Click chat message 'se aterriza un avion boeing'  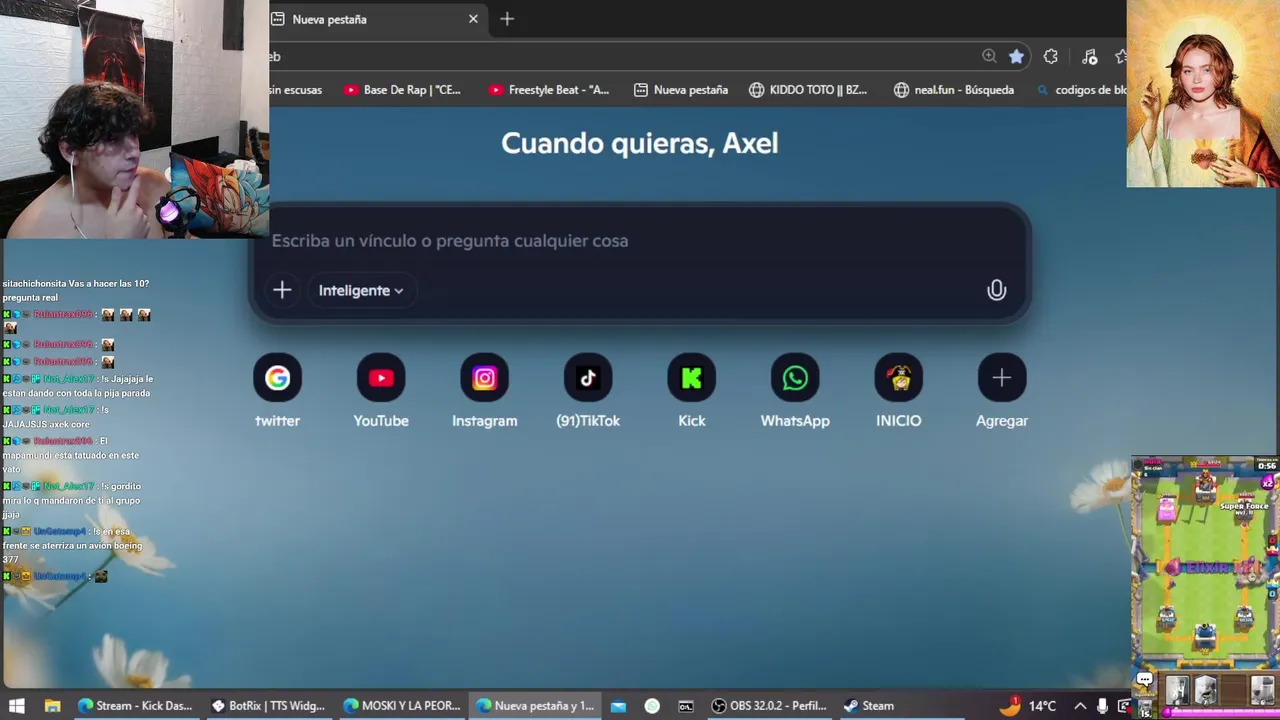point(72,546)
